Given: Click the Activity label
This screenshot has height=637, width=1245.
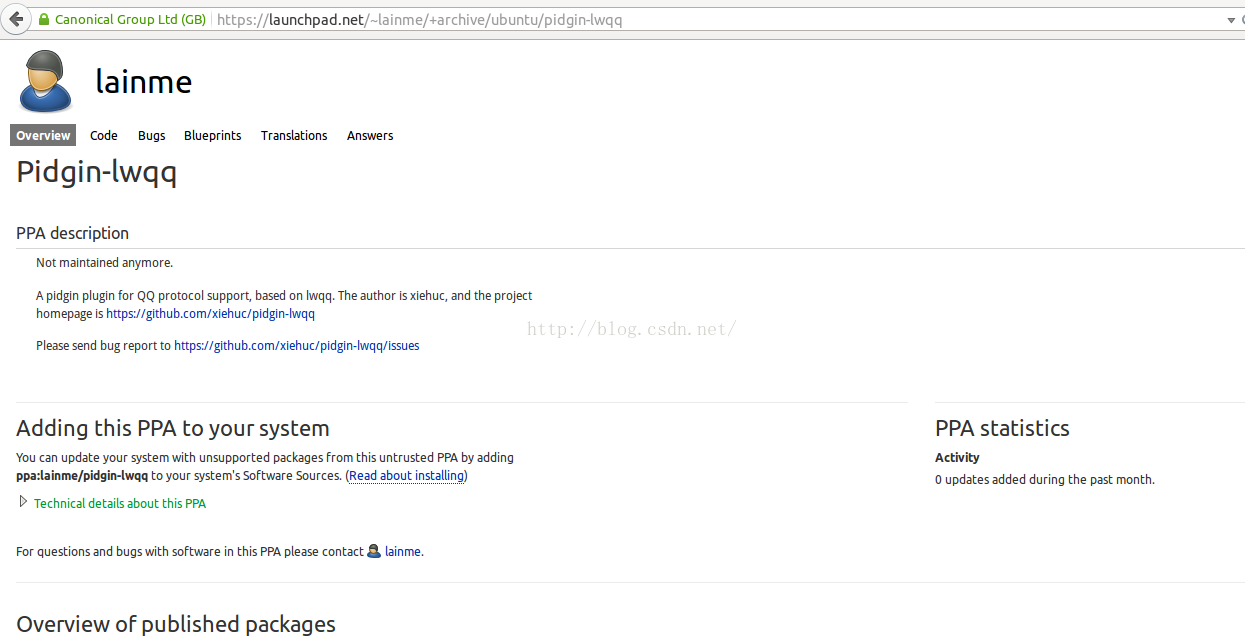Looking at the screenshot, I should pos(957,458).
